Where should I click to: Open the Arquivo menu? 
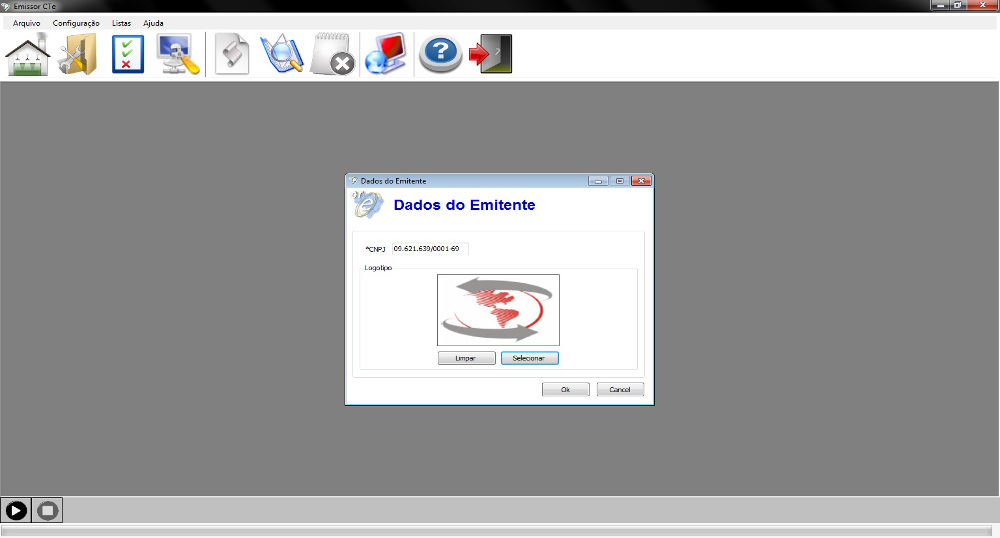coord(27,23)
